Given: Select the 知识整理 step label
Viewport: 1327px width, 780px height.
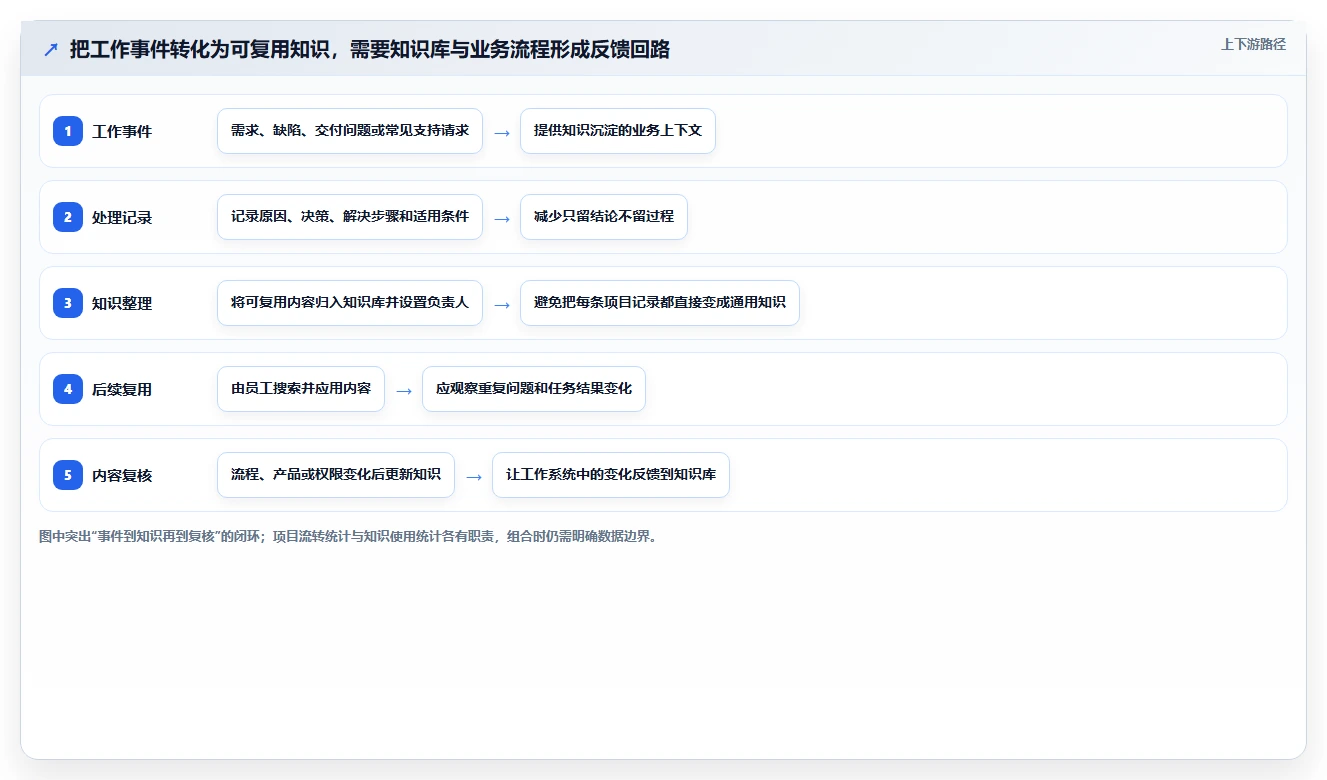Looking at the screenshot, I should (122, 303).
